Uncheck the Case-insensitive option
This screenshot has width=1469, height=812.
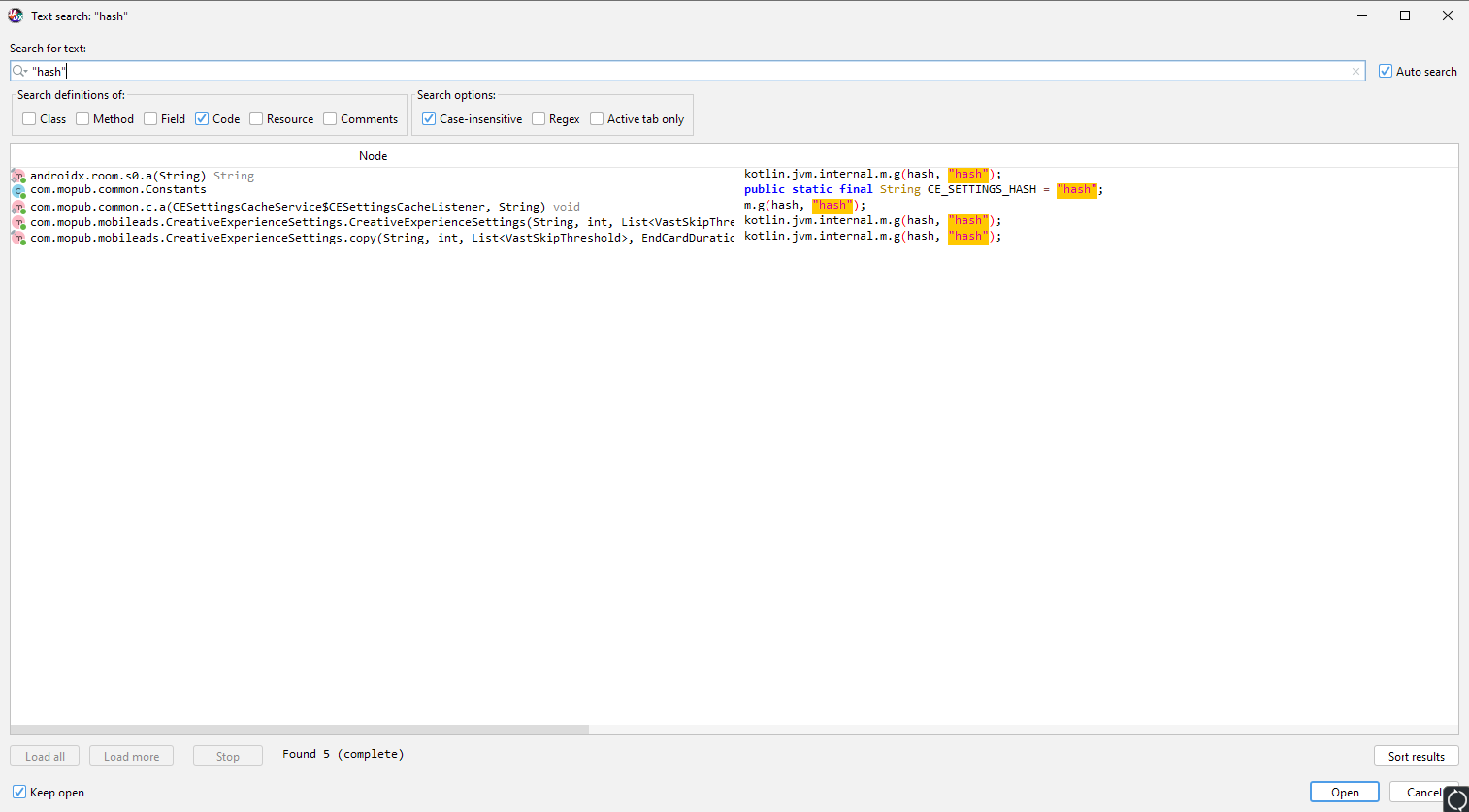point(429,118)
